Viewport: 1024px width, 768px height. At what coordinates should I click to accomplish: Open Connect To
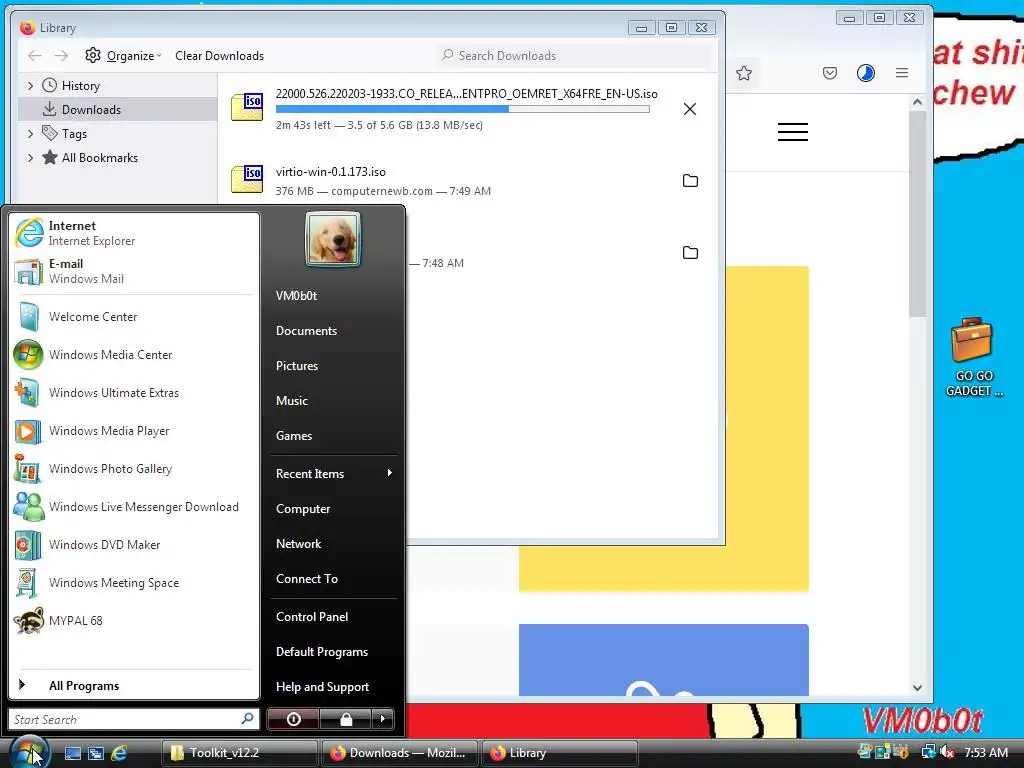333,579
